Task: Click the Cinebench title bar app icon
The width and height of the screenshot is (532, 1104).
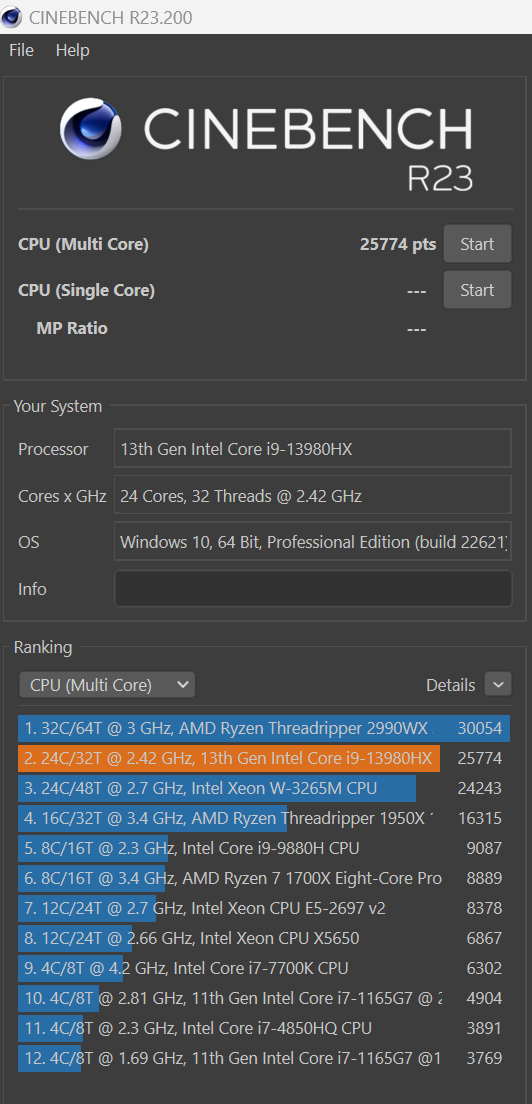Action: click(x=11, y=16)
